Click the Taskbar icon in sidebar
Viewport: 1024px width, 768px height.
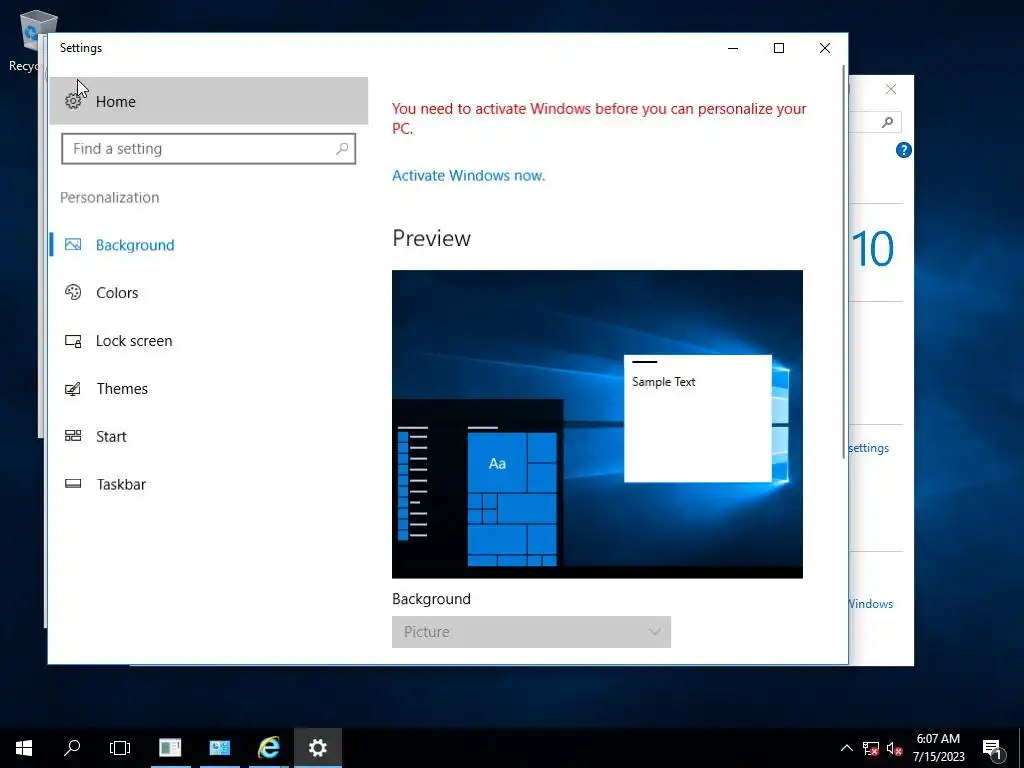pyautogui.click(x=73, y=484)
